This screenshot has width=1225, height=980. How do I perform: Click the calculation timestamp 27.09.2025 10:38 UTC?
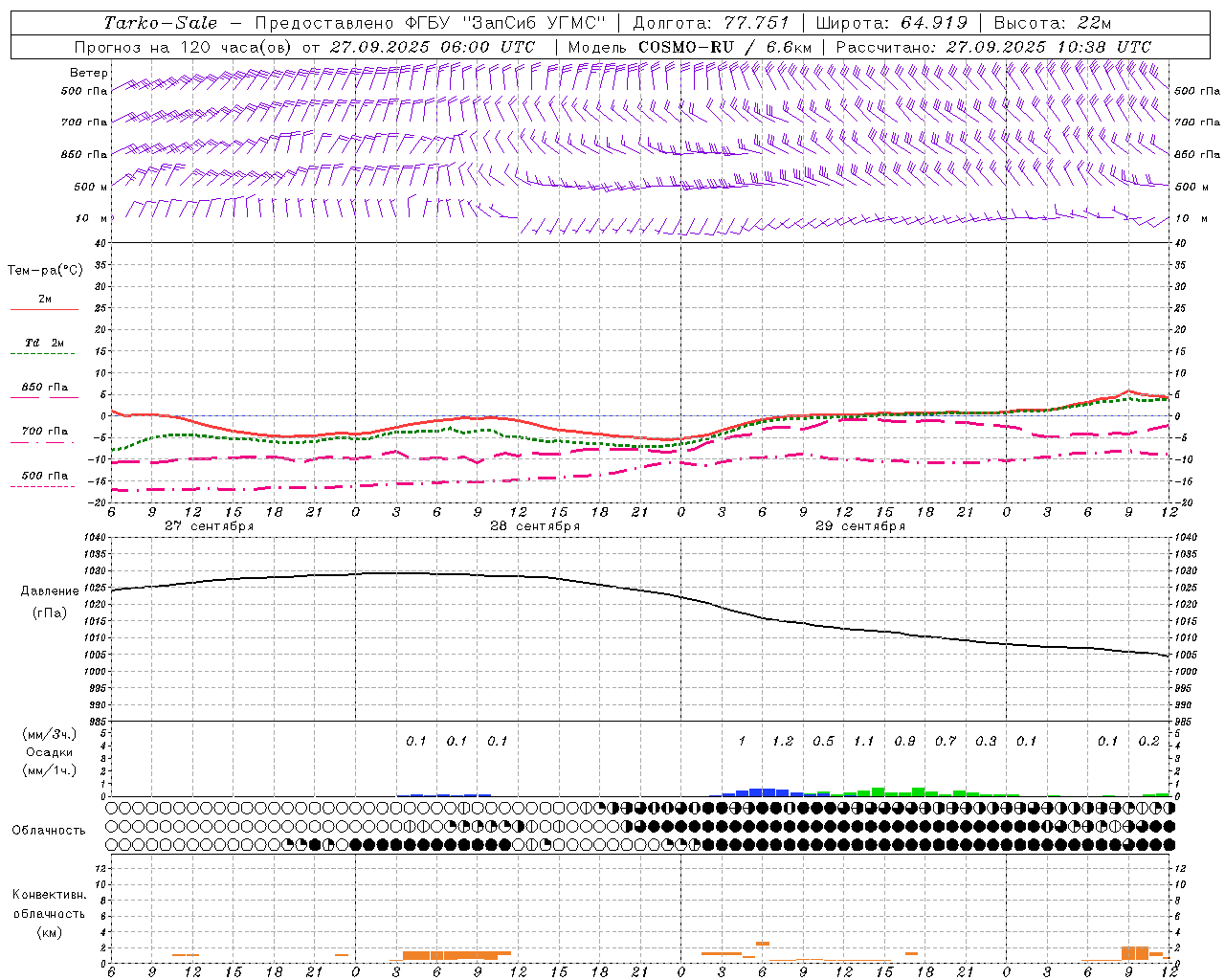1048,47
